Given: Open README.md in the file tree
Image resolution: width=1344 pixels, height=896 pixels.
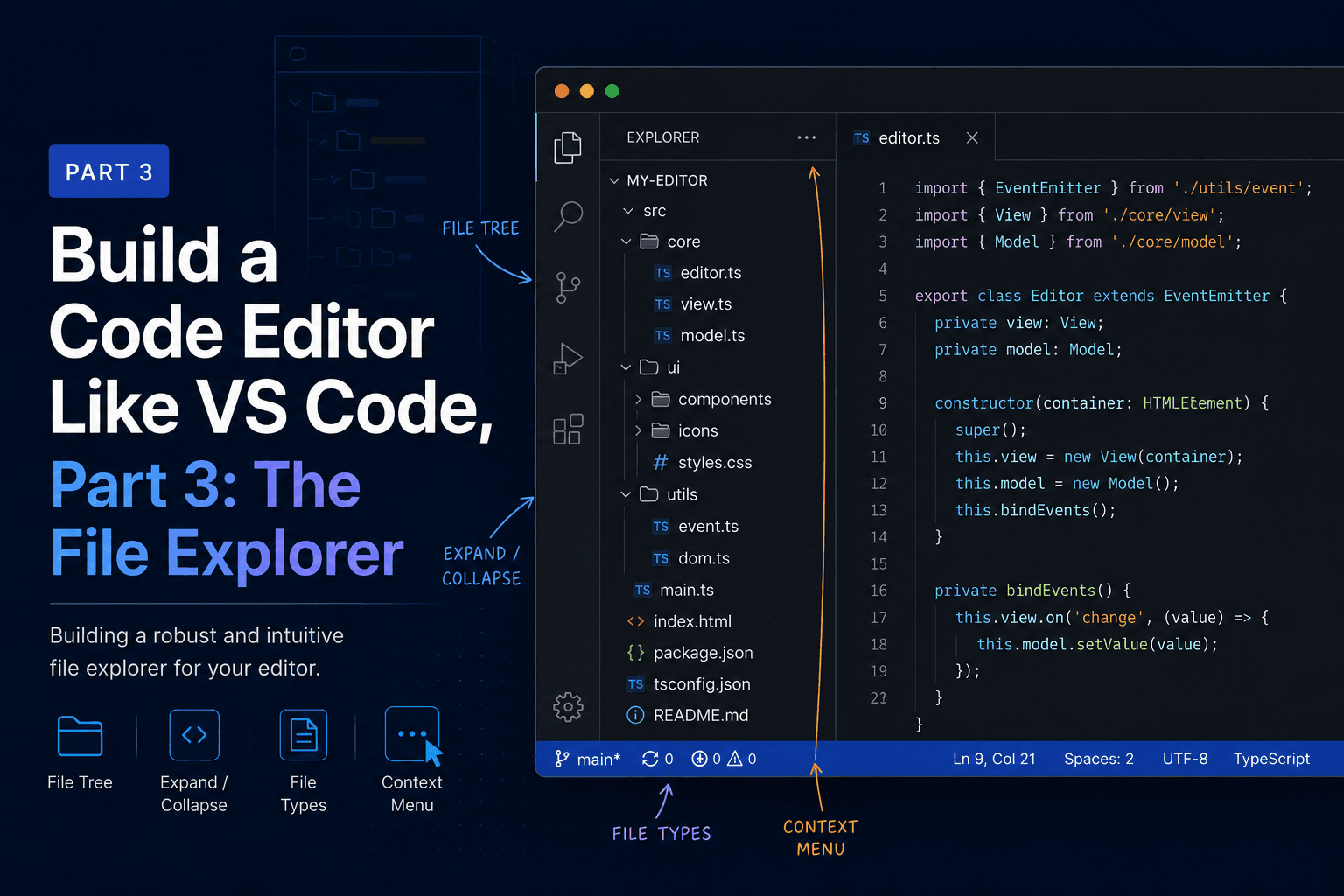Looking at the screenshot, I should click(701, 715).
